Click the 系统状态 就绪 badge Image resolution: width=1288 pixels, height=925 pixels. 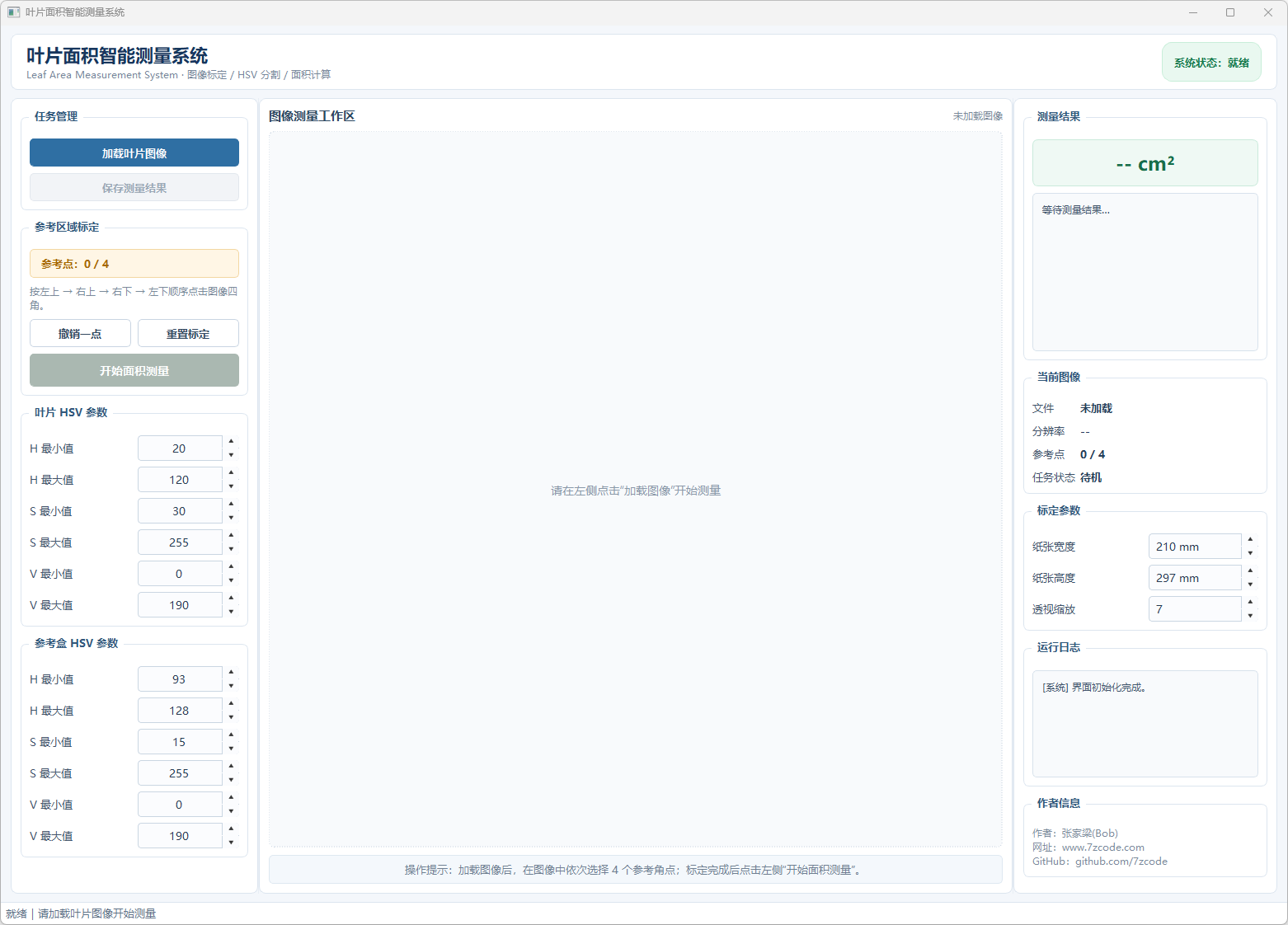(x=1211, y=63)
